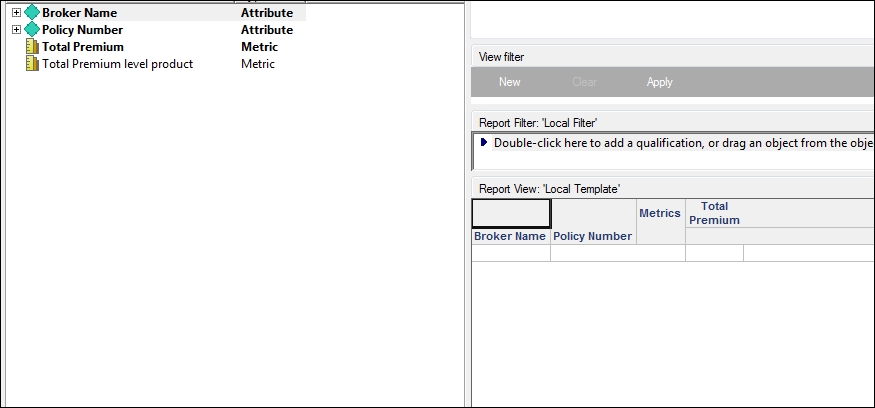This screenshot has width=875, height=408.
Task: Click the Metrics header in template grid
Action: [659, 213]
